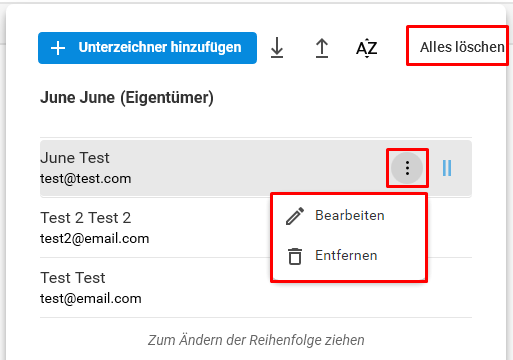Click the June June (Eigentümer) heading
The image size is (513, 360).
[127, 98]
